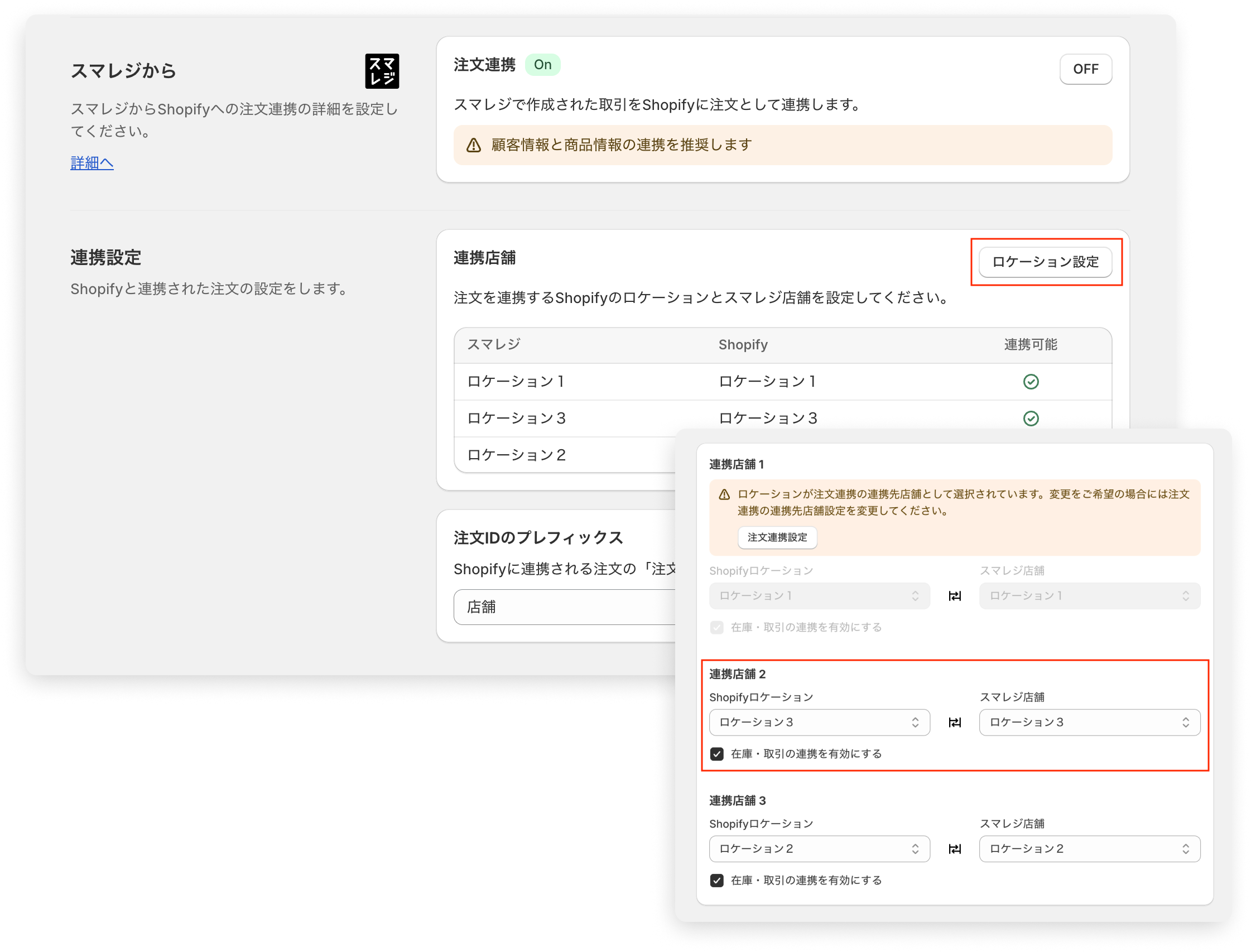Click the swap arrows icon in 連携店舗 3
Screen dimensions: 1251x952
point(955,849)
